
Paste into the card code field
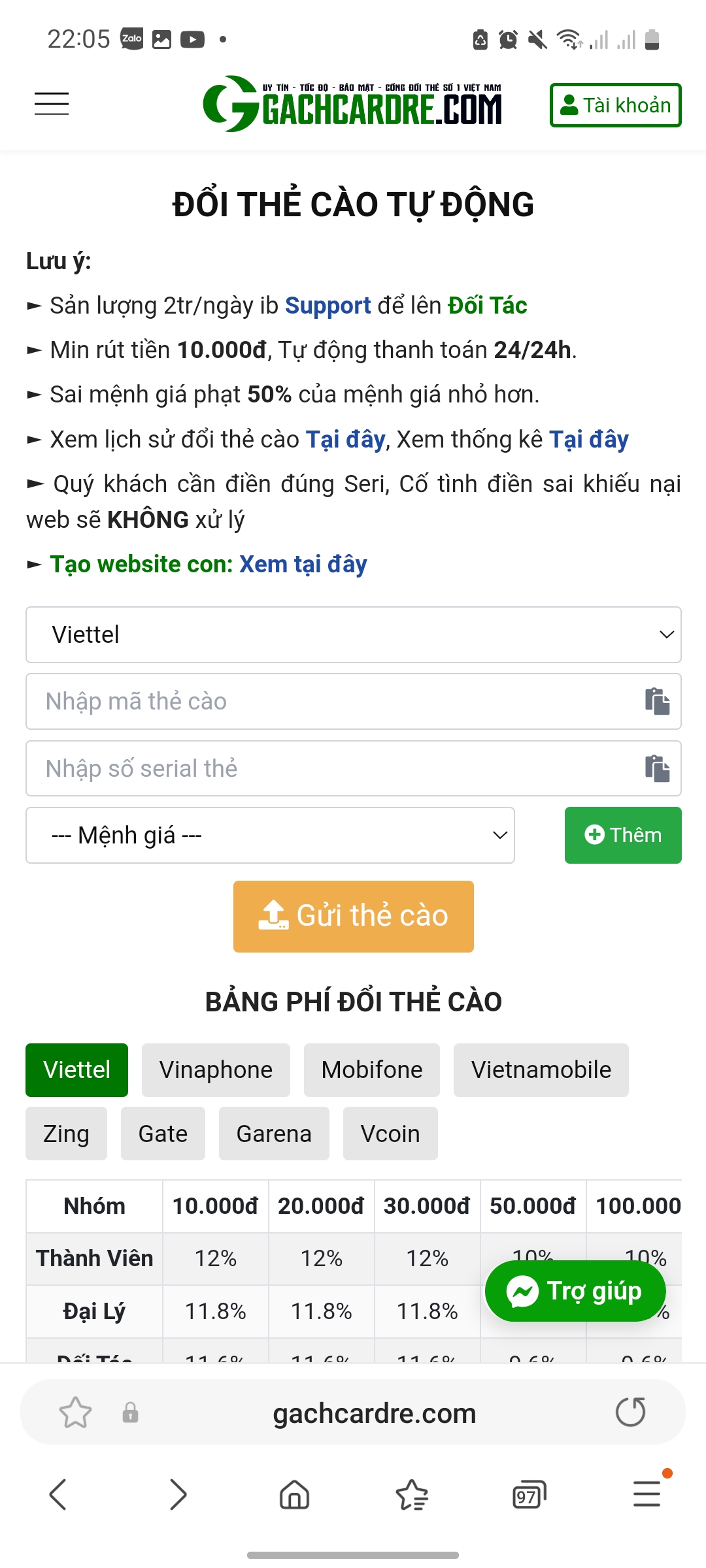click(657, 701)
